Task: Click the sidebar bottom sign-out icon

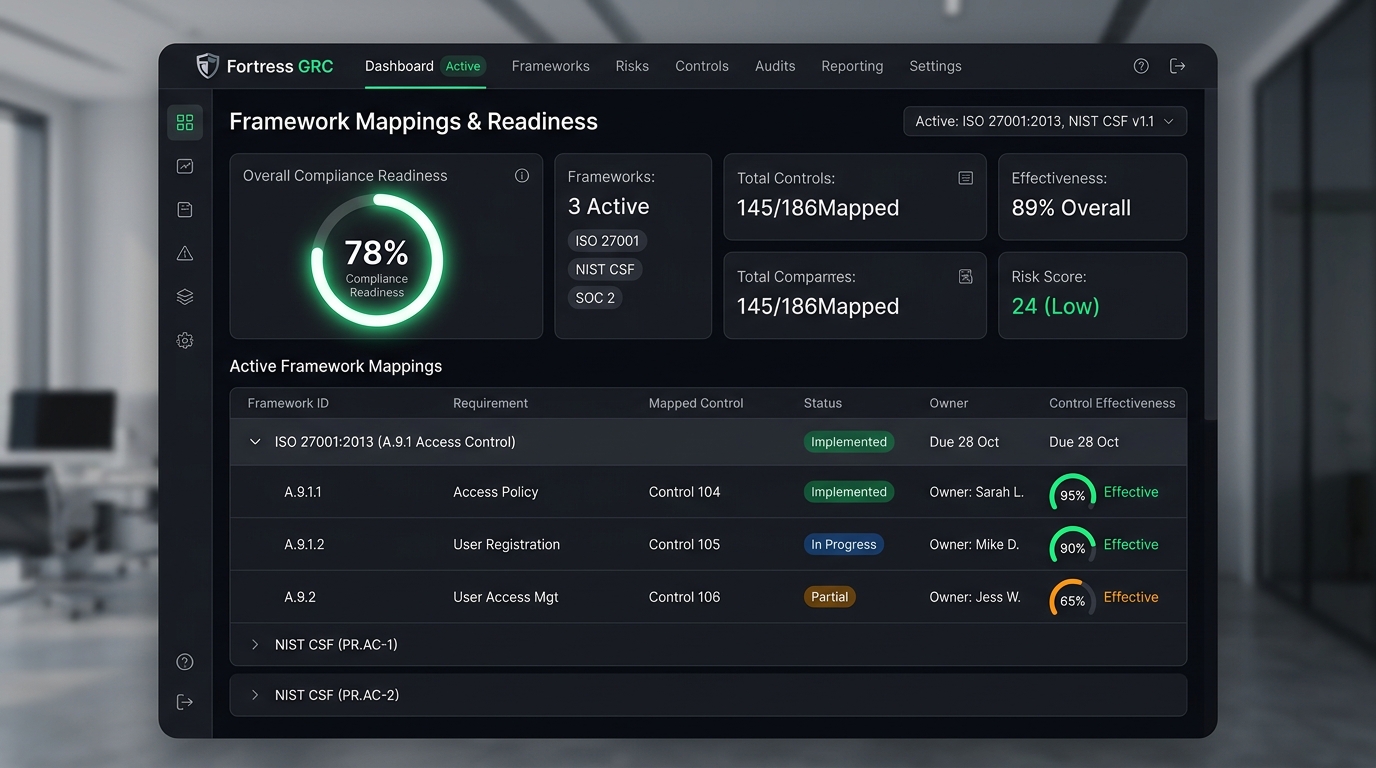Action: click(x=185, y=702)
